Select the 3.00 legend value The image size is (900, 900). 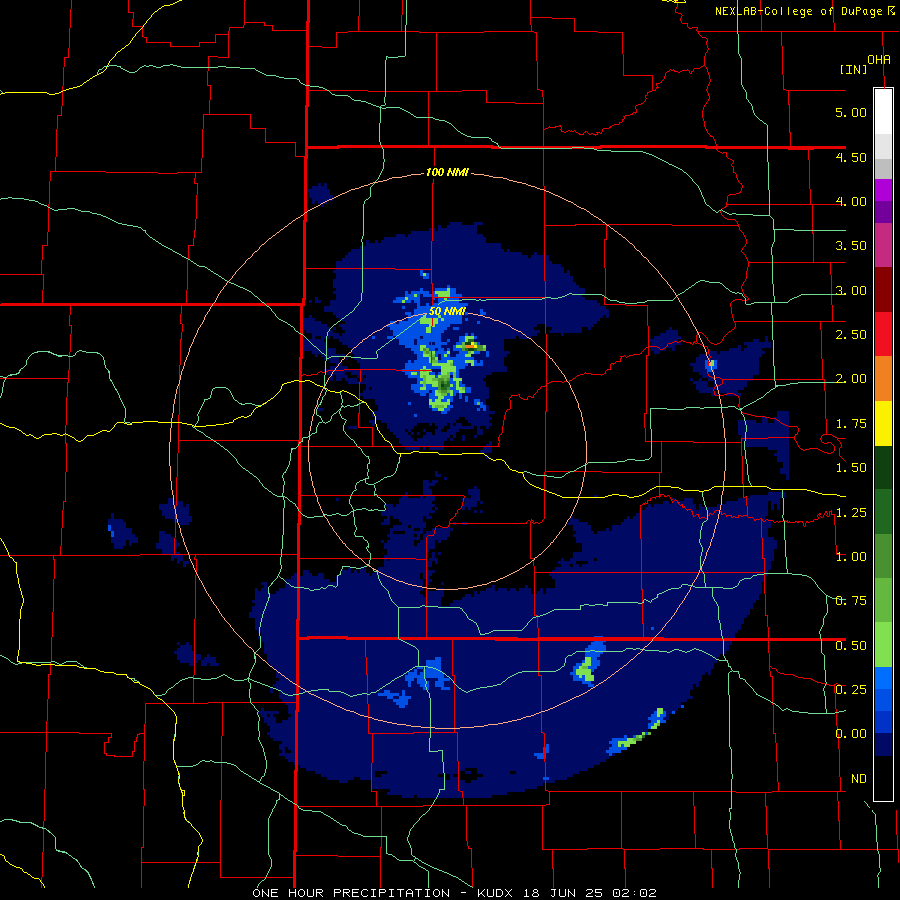pos(851,290)
